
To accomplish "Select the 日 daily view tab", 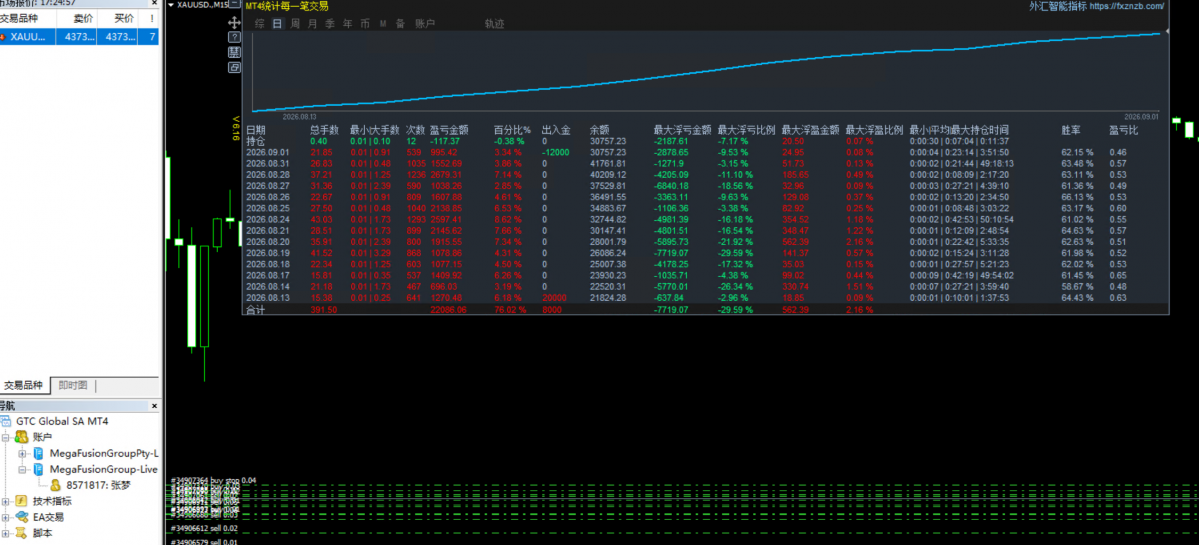I will (x=277, y=24).
